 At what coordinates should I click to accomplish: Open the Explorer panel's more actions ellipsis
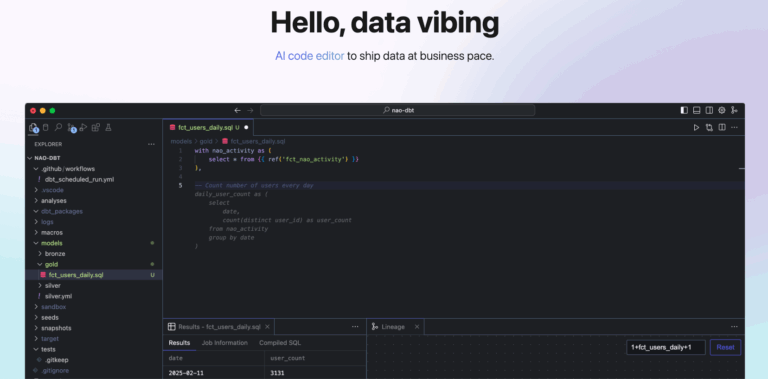(151, 144)
